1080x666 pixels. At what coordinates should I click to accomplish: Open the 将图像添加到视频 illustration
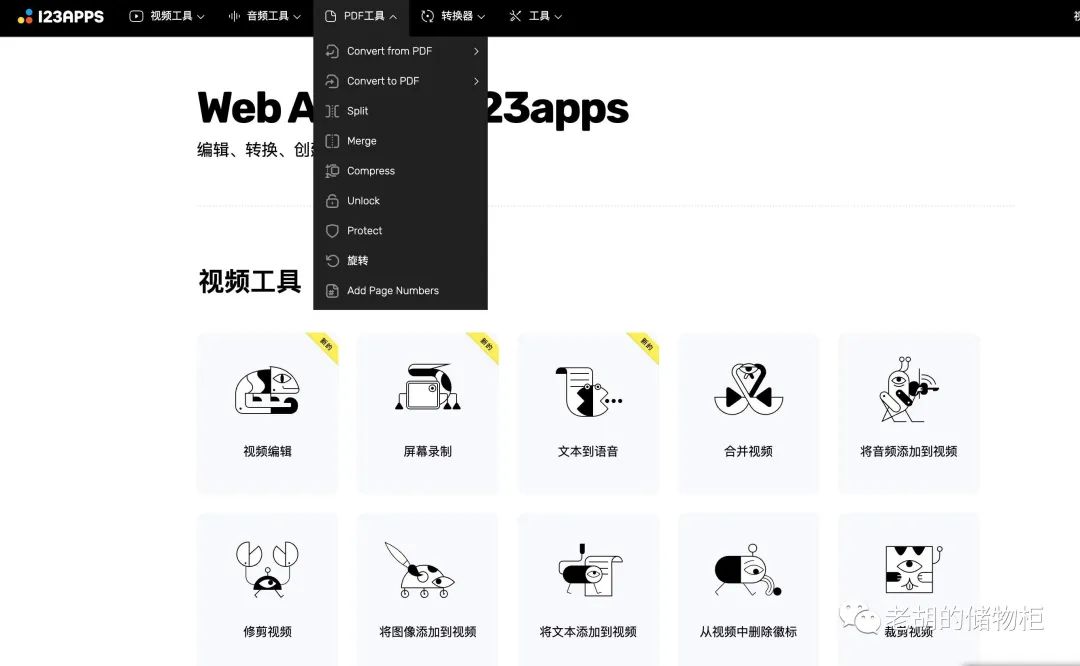pos(419,570)
